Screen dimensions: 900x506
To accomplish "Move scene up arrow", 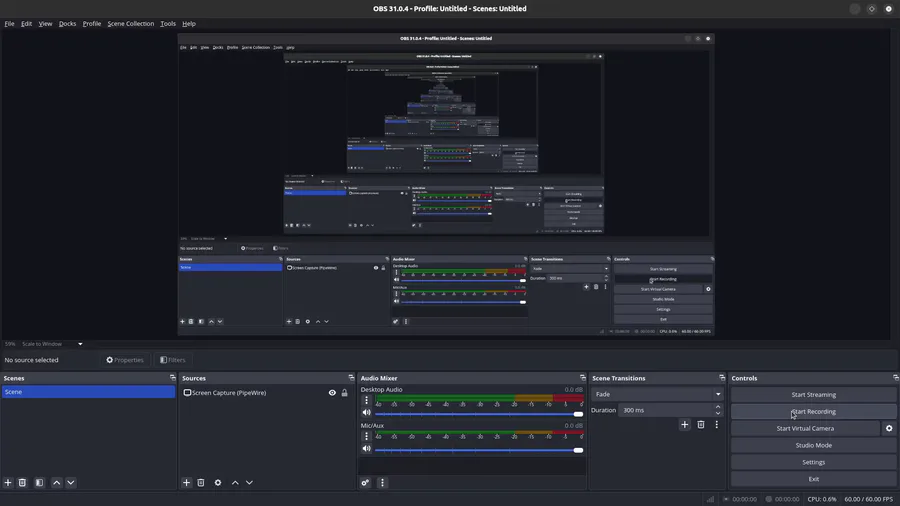I will click(56, 482).
